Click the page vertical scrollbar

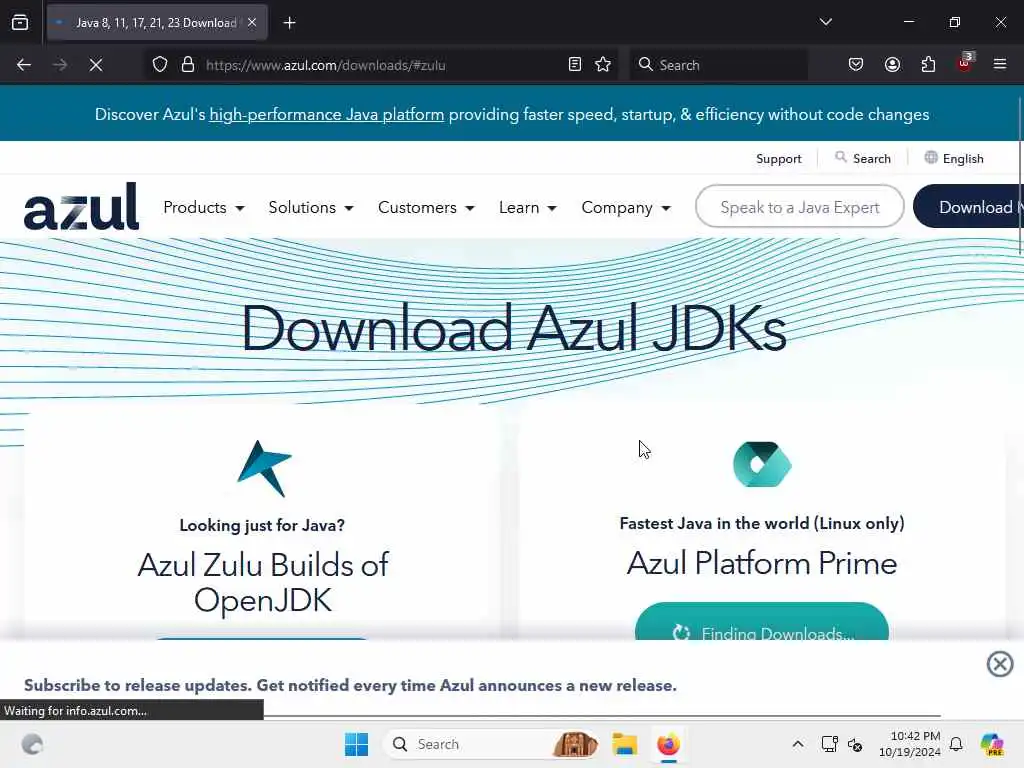1020,176
